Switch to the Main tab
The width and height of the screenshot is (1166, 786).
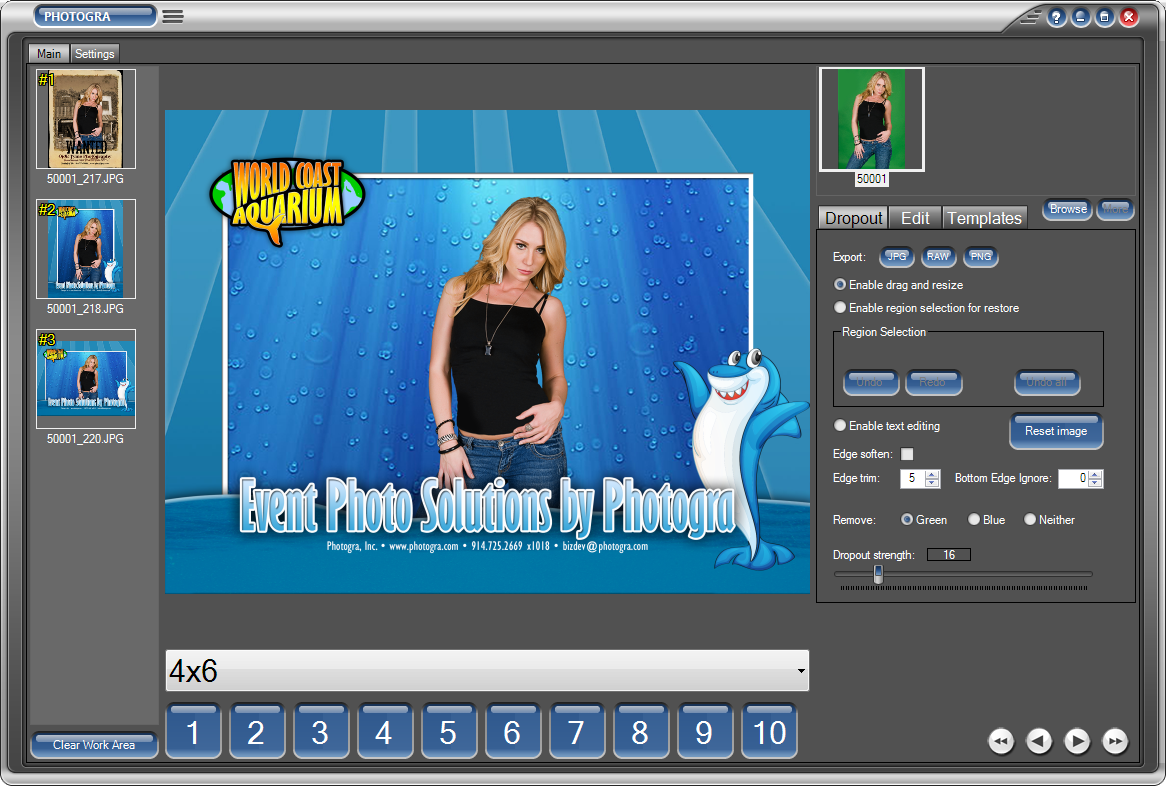[x=49, y=54]
